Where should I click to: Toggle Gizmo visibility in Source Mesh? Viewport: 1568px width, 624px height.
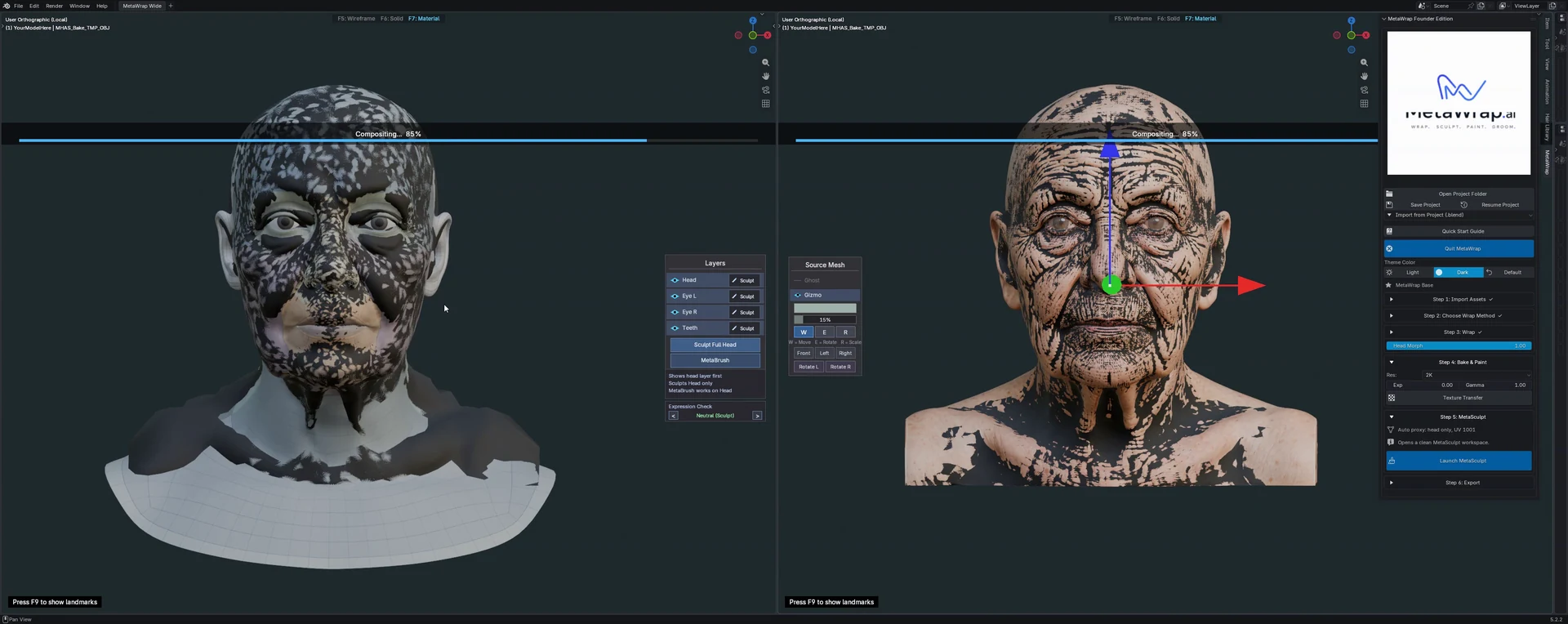798,295
